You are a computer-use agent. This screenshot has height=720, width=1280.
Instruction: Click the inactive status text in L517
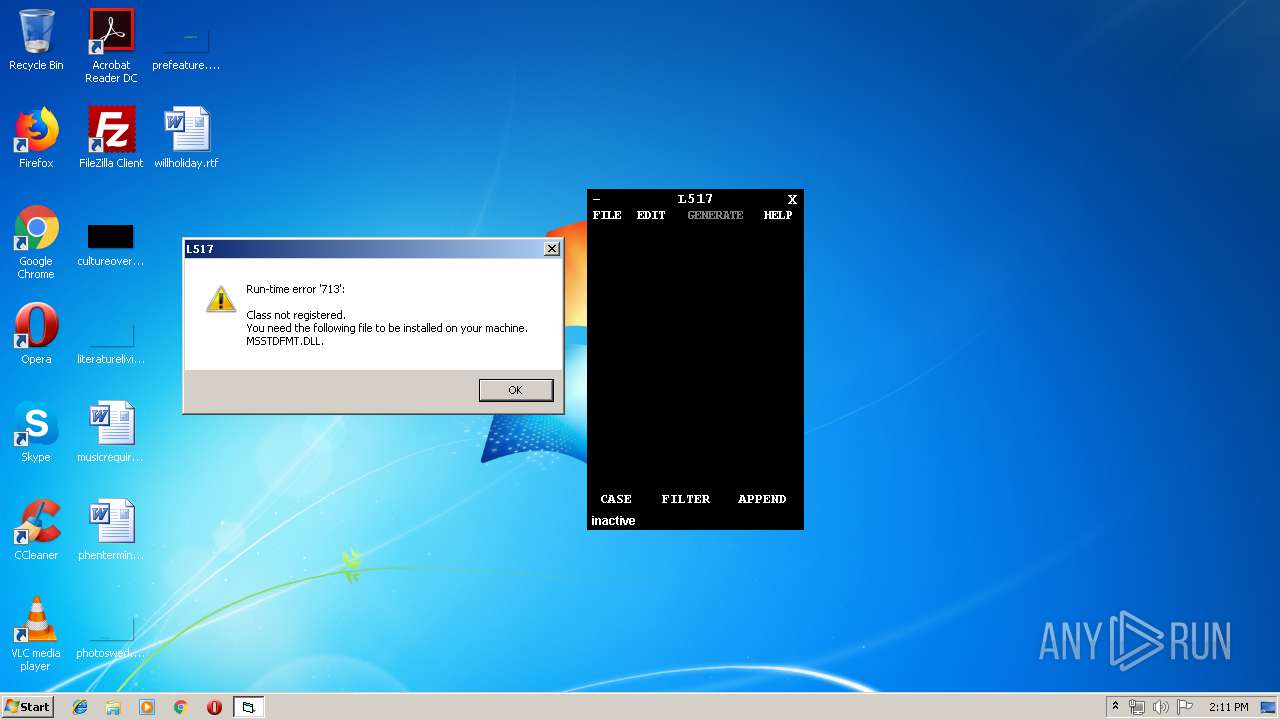(x=613, y=521)
